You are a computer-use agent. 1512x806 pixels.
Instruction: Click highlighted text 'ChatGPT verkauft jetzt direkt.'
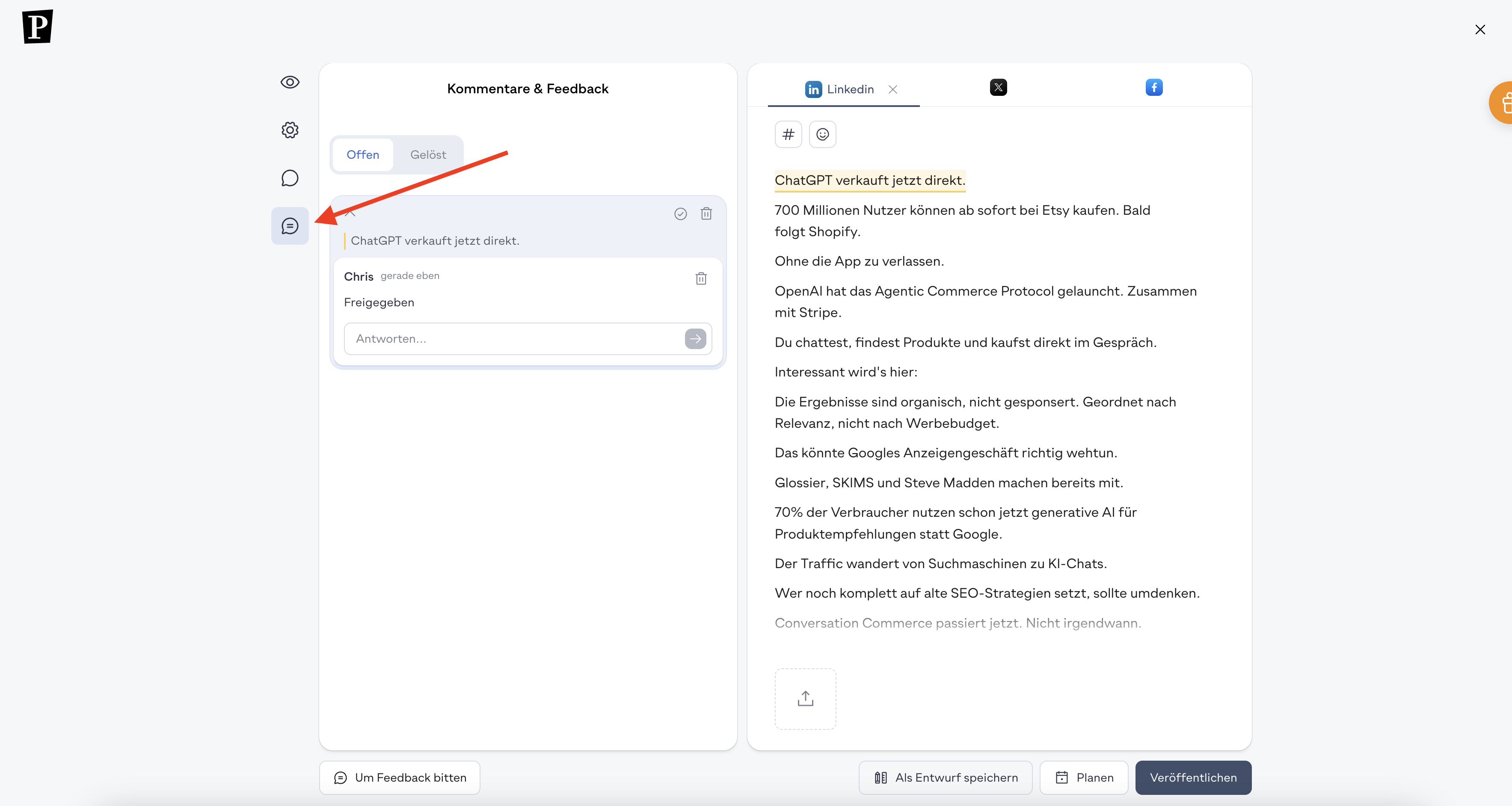pyautogui.click(x=870, y=180)
